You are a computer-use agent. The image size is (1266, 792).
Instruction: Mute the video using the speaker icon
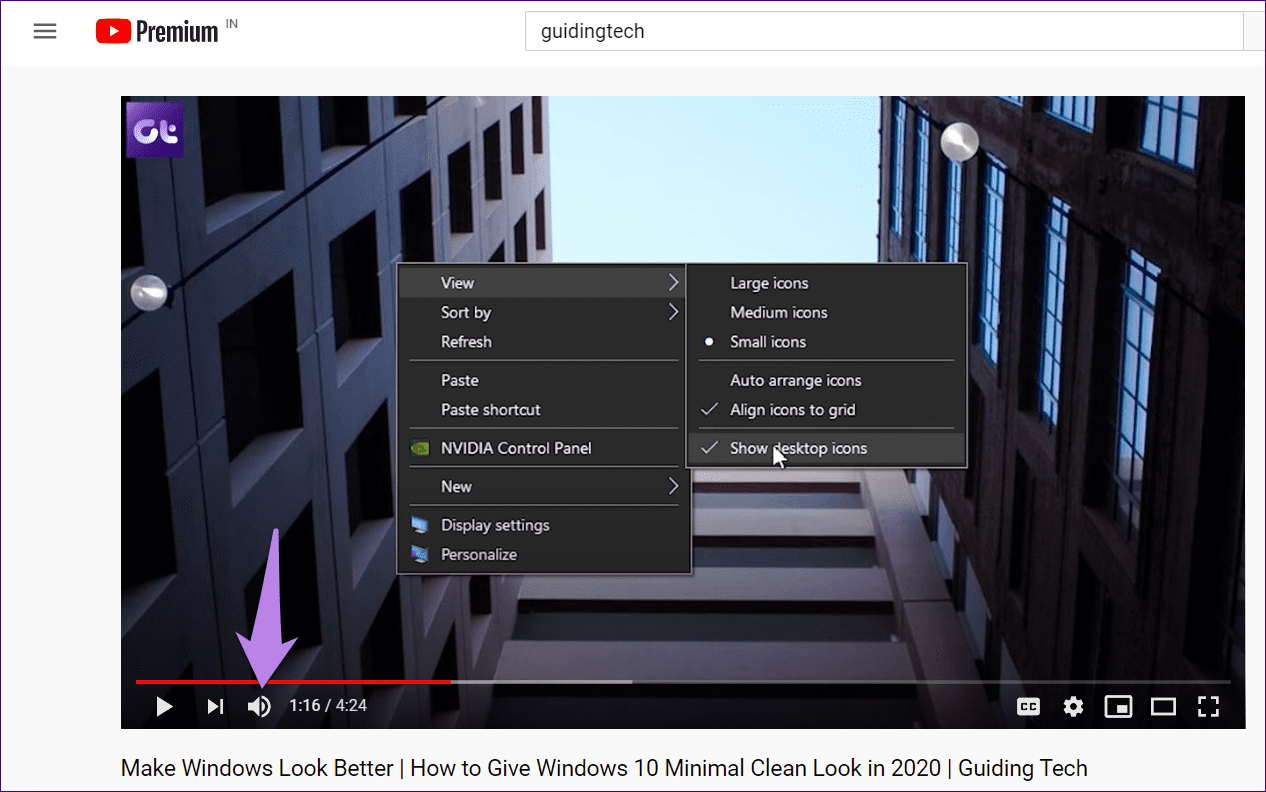259,706
